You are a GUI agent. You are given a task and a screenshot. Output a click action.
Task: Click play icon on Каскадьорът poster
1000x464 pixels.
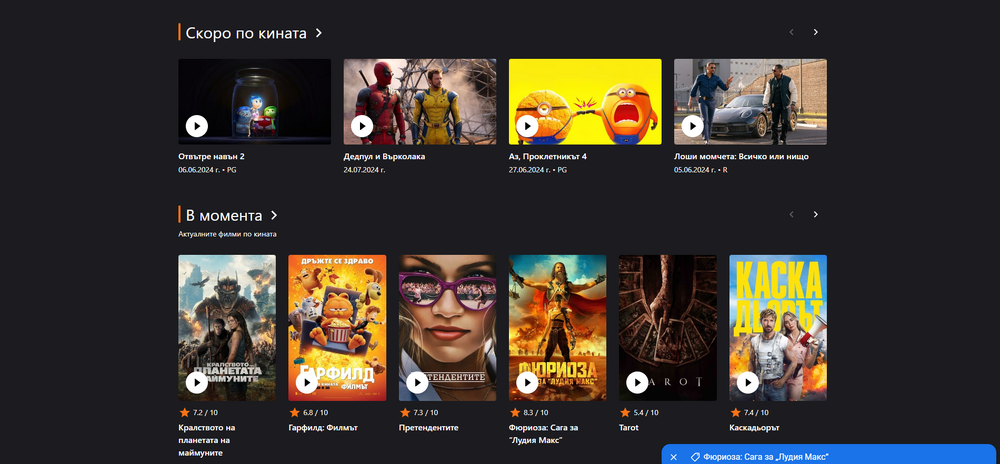click(747, 383)
